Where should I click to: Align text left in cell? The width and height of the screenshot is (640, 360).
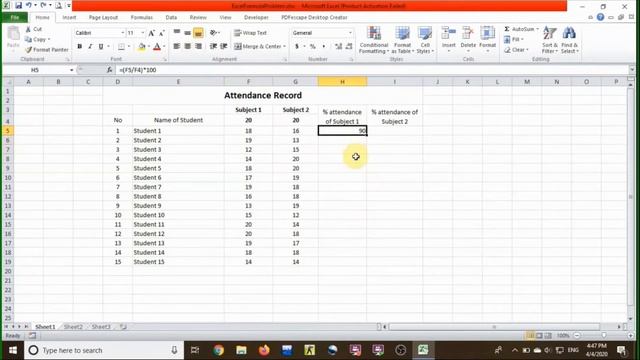[177, 47]
